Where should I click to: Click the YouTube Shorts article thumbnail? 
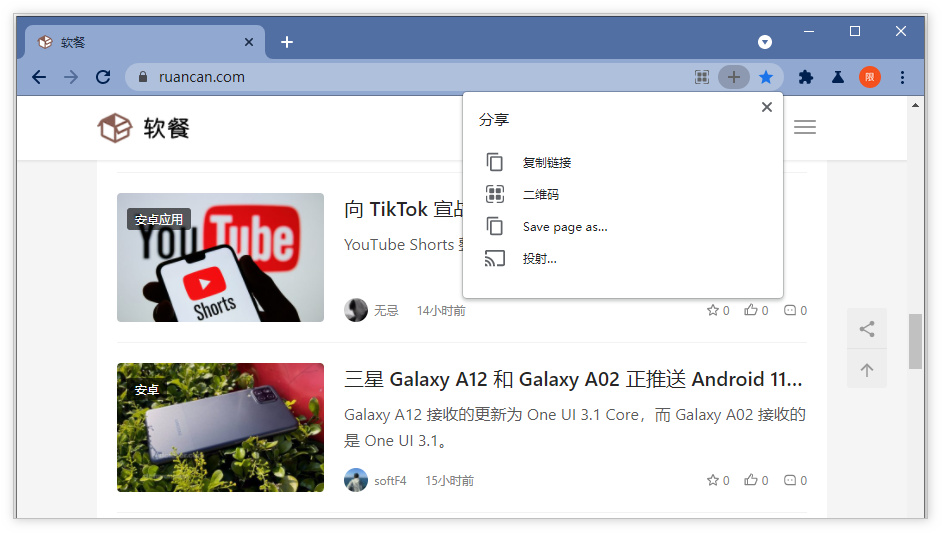pos(220,257)
